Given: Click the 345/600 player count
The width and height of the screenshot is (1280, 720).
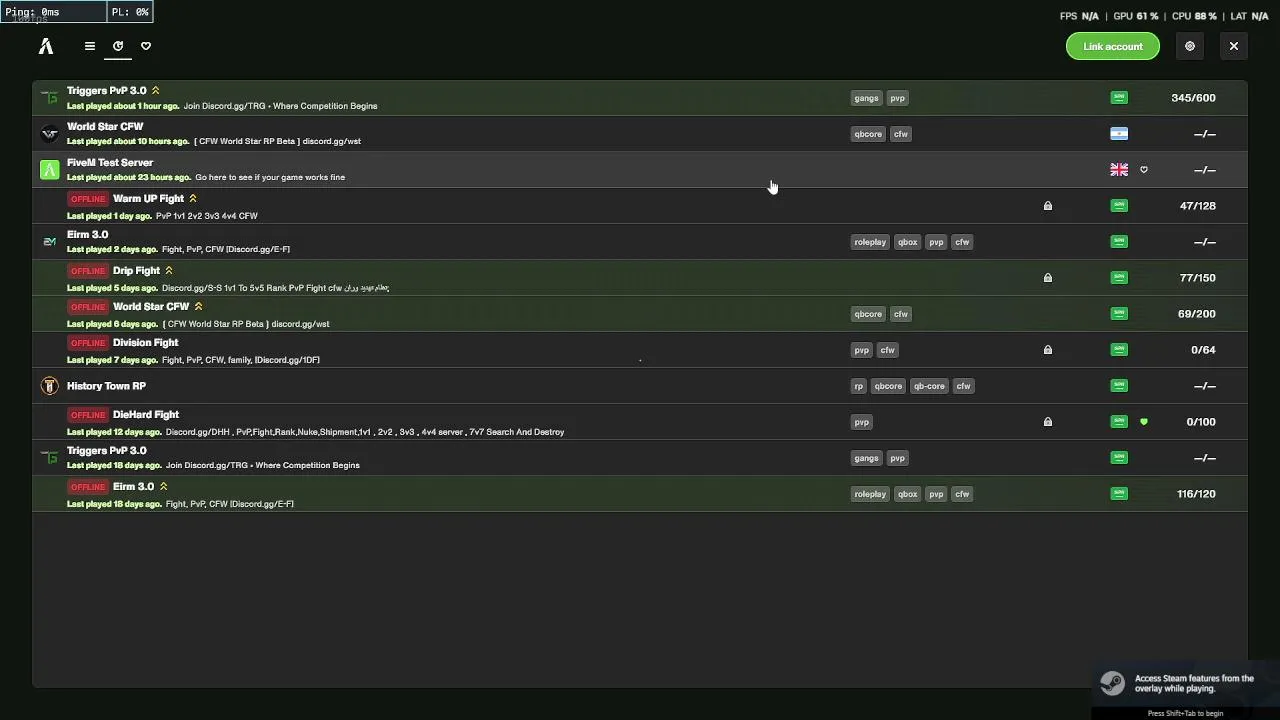Looking at the screenshot, I should [x=1193, y=98].
